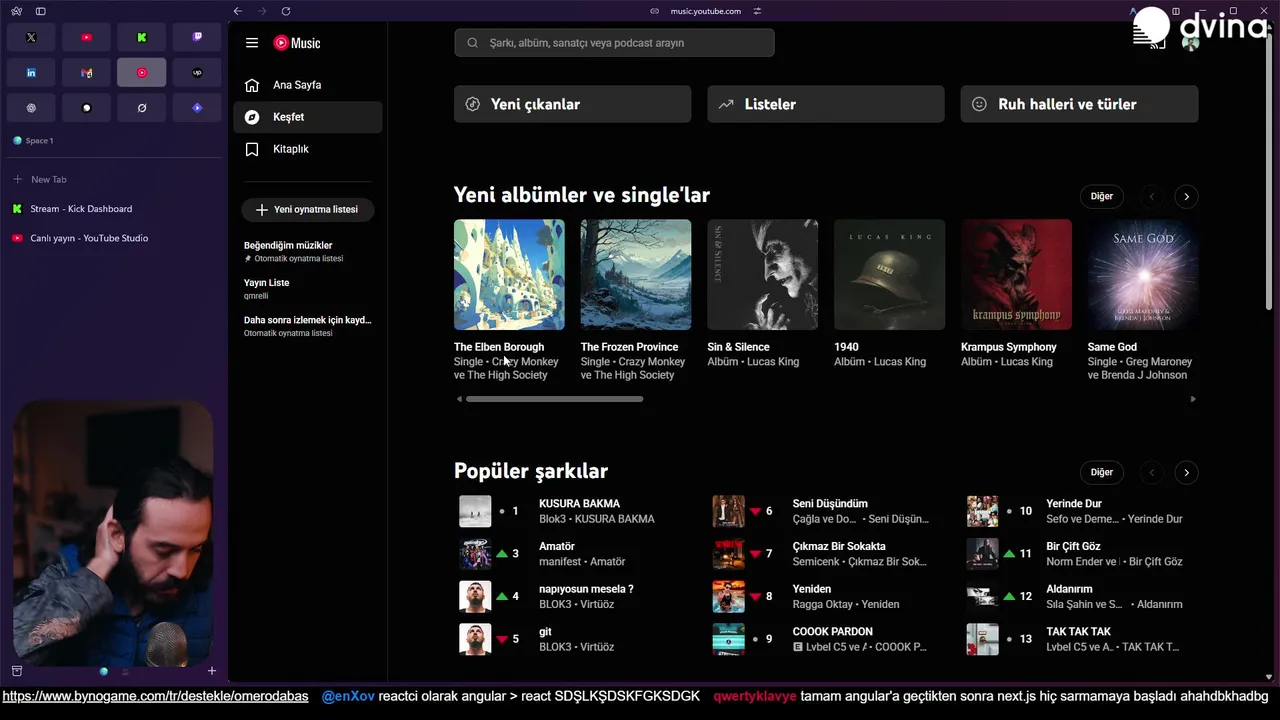Image resolution: width=1280 pixels, height=720 pixels.
Task: Click the Seni Düşündüm song title
Action: pyautogui.click(x=830, y=504)
